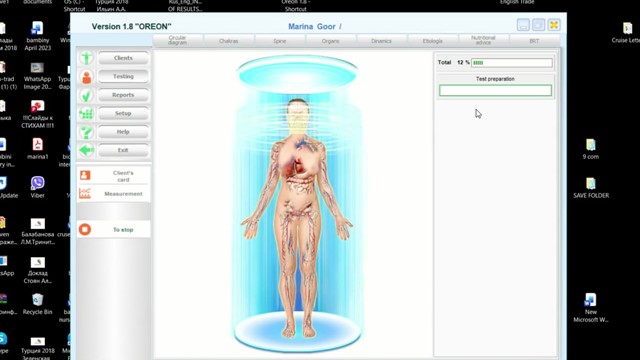The height and width of the screenshot is (360, 640).
Task: Click the Version 1.8 "OREON" title
Action: 131,27
